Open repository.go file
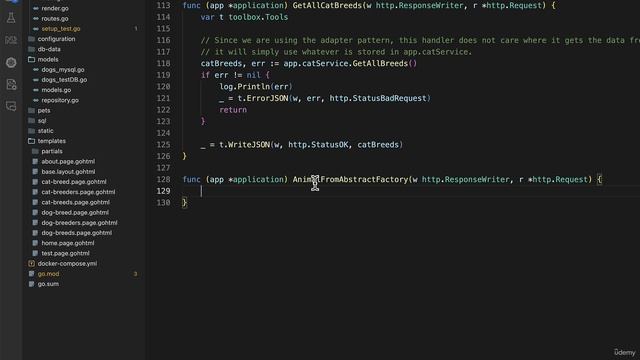The image size is (640, 360). (x=60, y=100)
